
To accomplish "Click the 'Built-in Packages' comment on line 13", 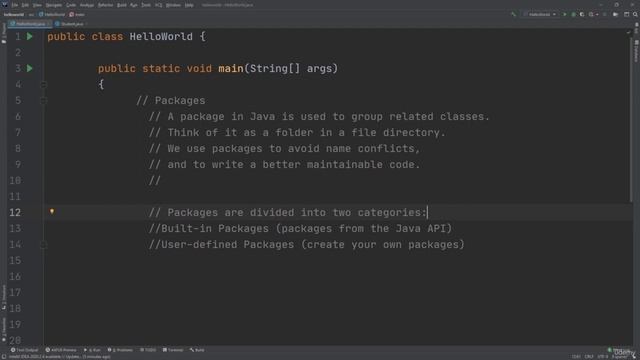I will click(x=300, y=229).
